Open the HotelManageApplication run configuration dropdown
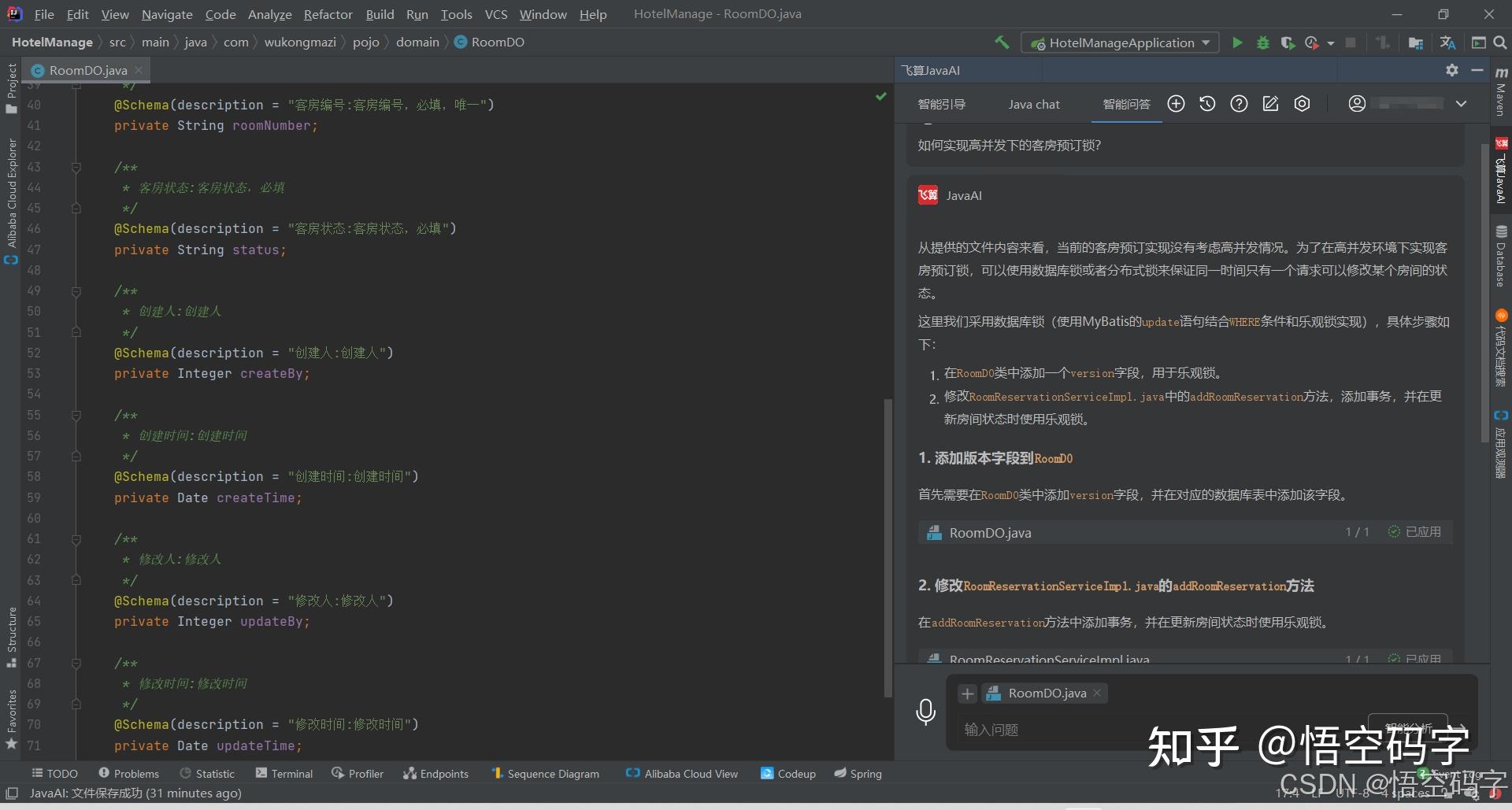This screenshot has width=1512, height=810. [1120, 43]
